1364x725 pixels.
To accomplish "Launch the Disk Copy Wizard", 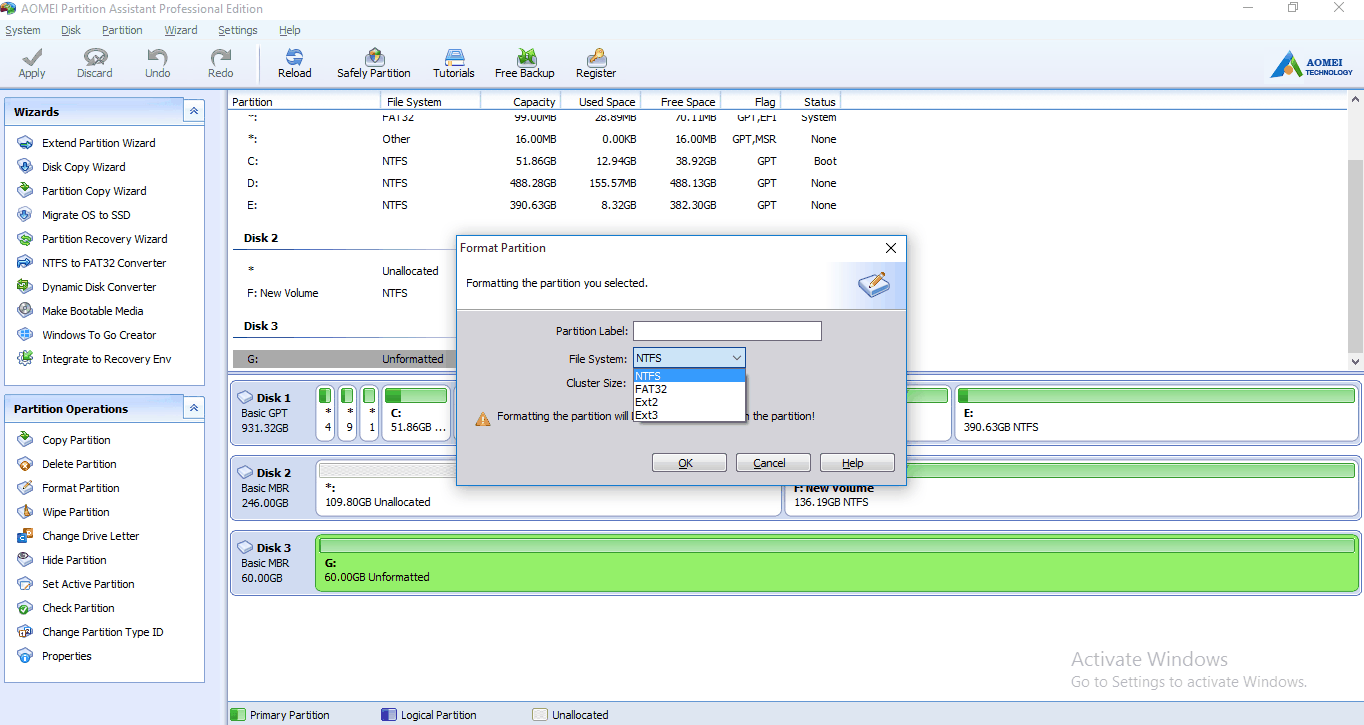I will point(71,167).
